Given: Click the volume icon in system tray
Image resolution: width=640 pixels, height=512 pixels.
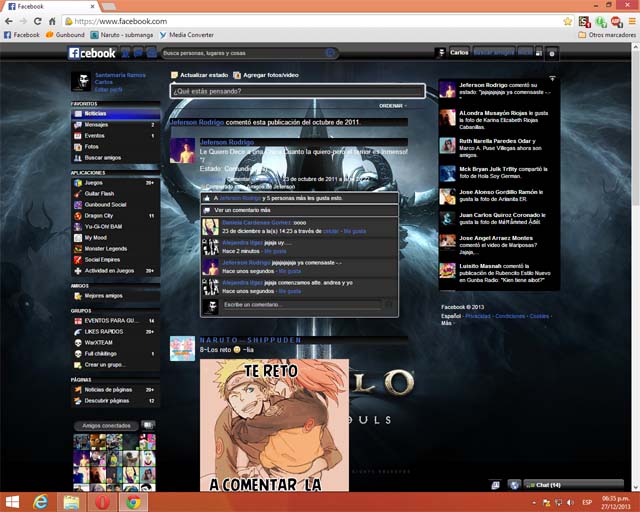Looking at the screenshot, I should [571, 503].
